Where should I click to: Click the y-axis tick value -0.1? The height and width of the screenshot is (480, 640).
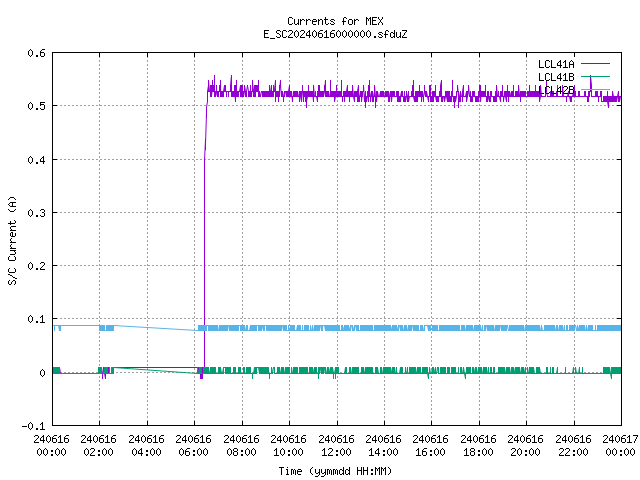point(33,426)
